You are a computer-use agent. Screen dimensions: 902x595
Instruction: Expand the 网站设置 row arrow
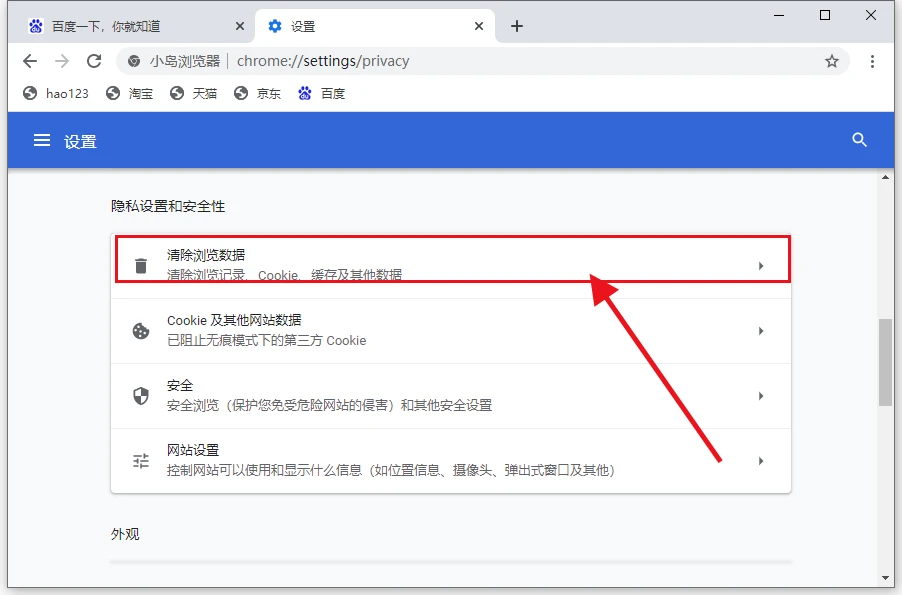pos(760,461)
